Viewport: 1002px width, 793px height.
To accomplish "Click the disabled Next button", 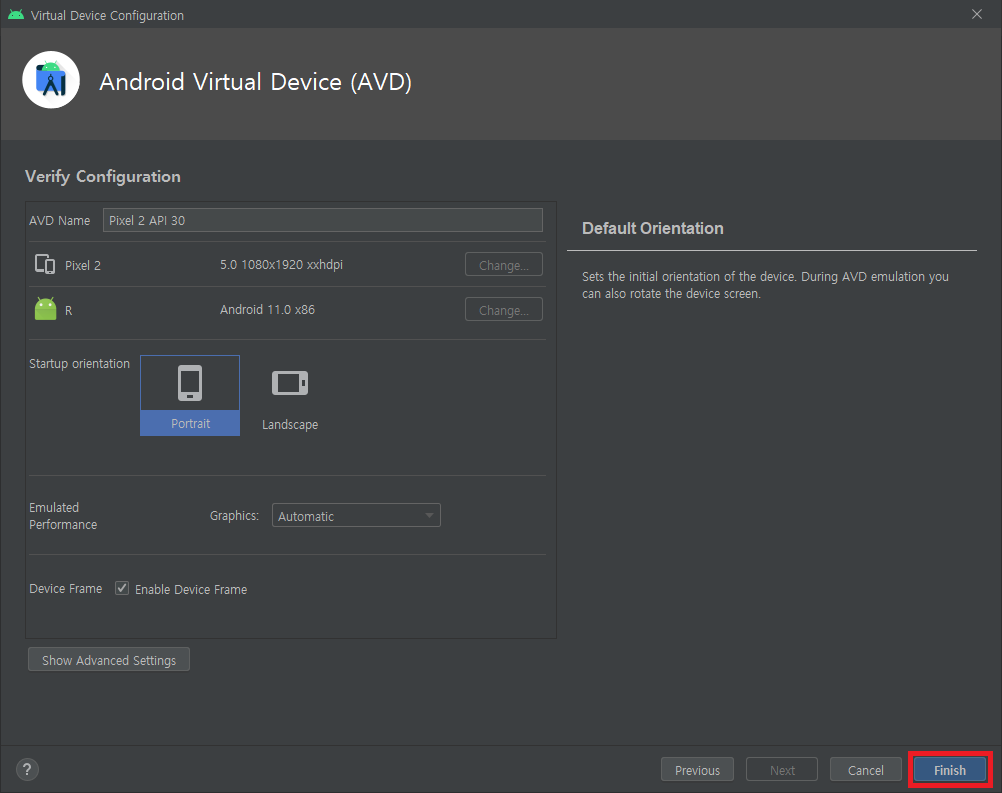I will pos(782,770).
